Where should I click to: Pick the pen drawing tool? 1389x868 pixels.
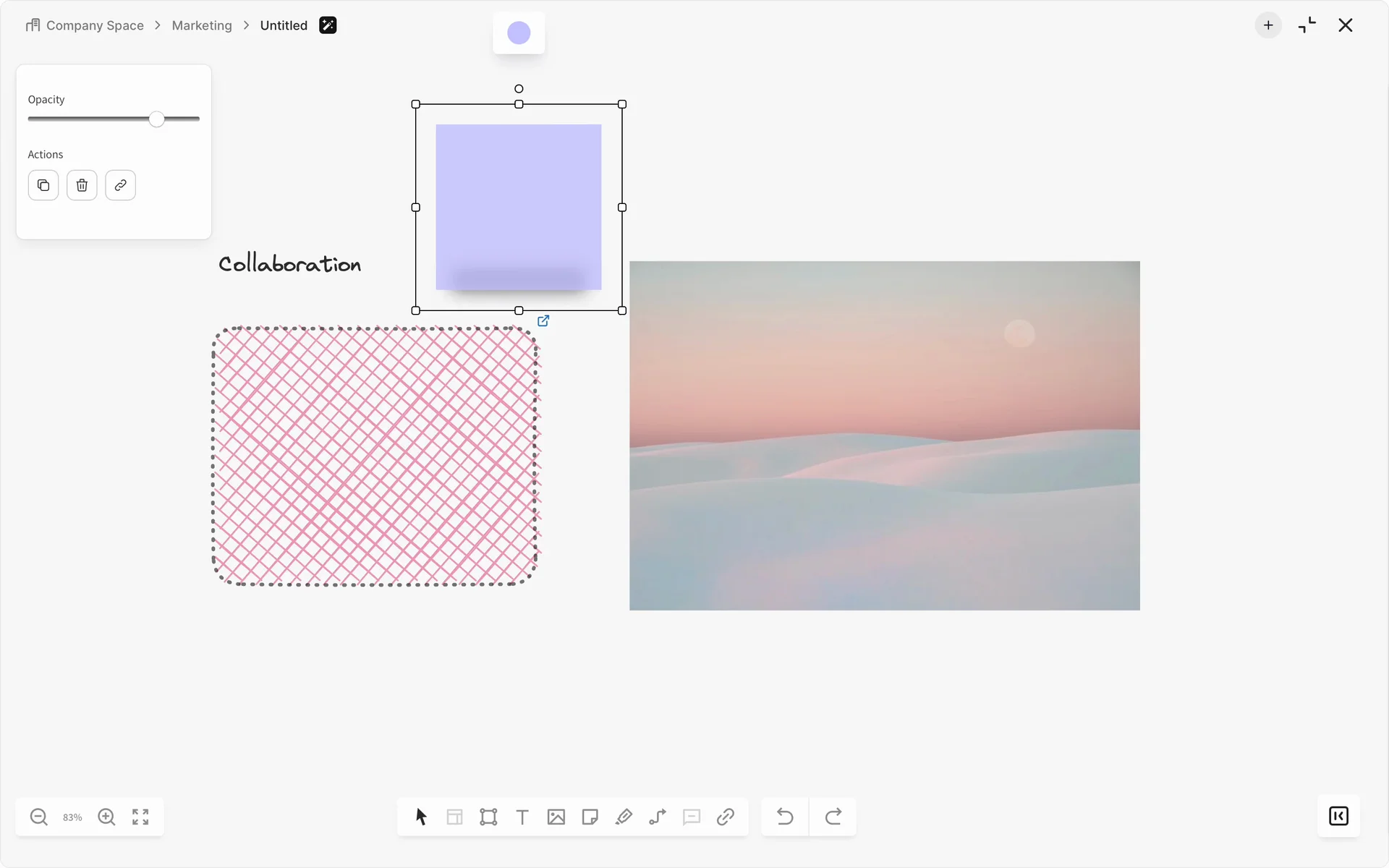pyautogui.click(x=624, y=817)
